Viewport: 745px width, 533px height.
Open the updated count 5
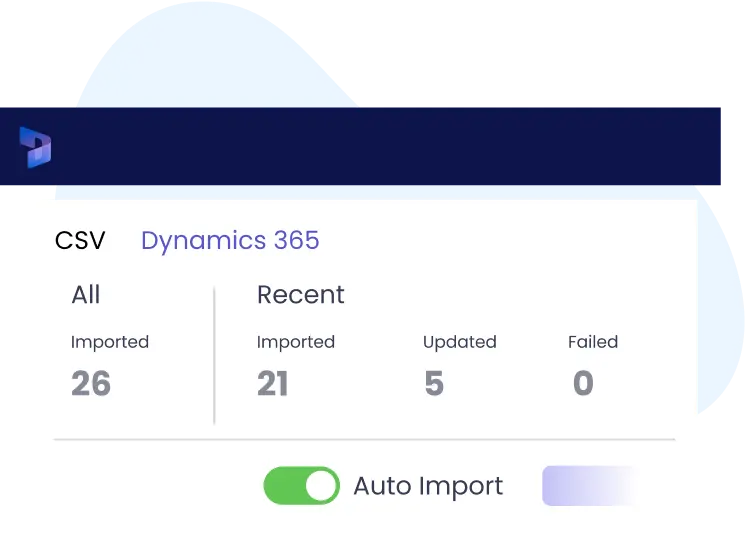tap(434, 384)
